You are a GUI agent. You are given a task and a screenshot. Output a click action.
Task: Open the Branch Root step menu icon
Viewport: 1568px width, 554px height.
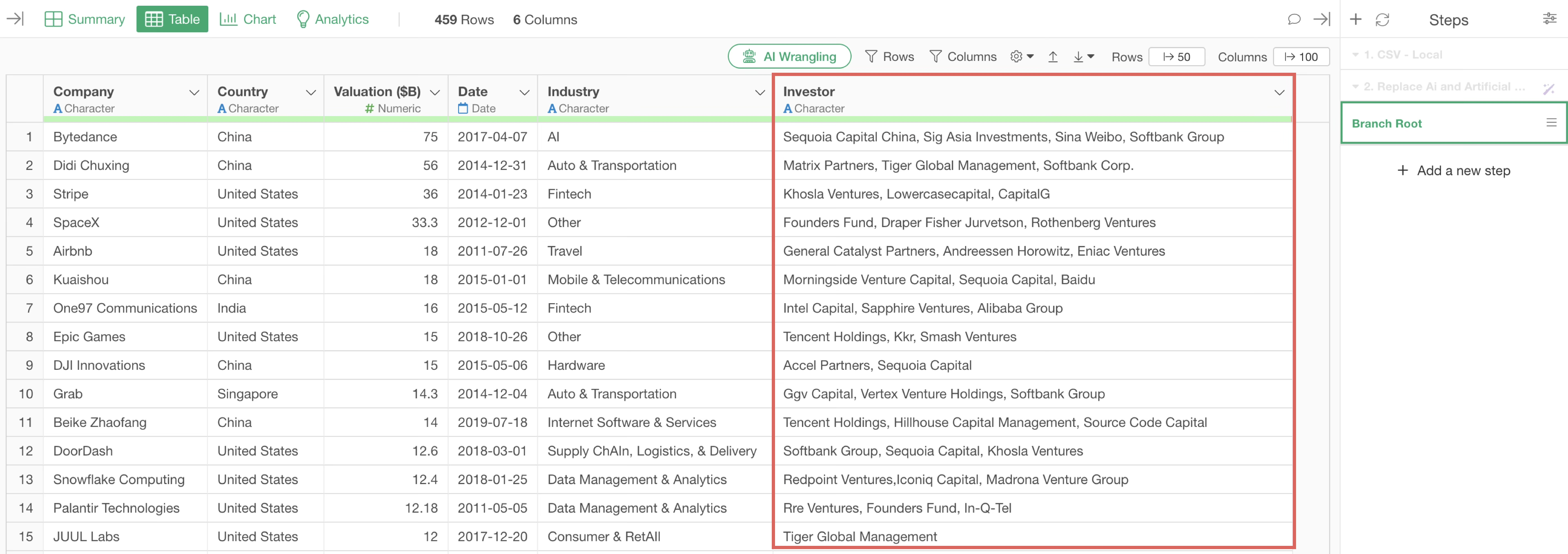1551,123
